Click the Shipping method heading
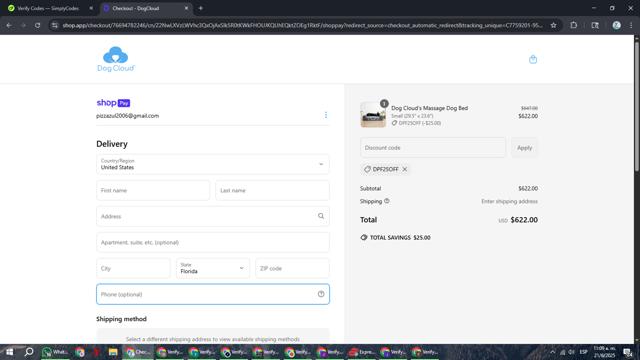This screenshot has width=640, height=360. click(121, 319)
